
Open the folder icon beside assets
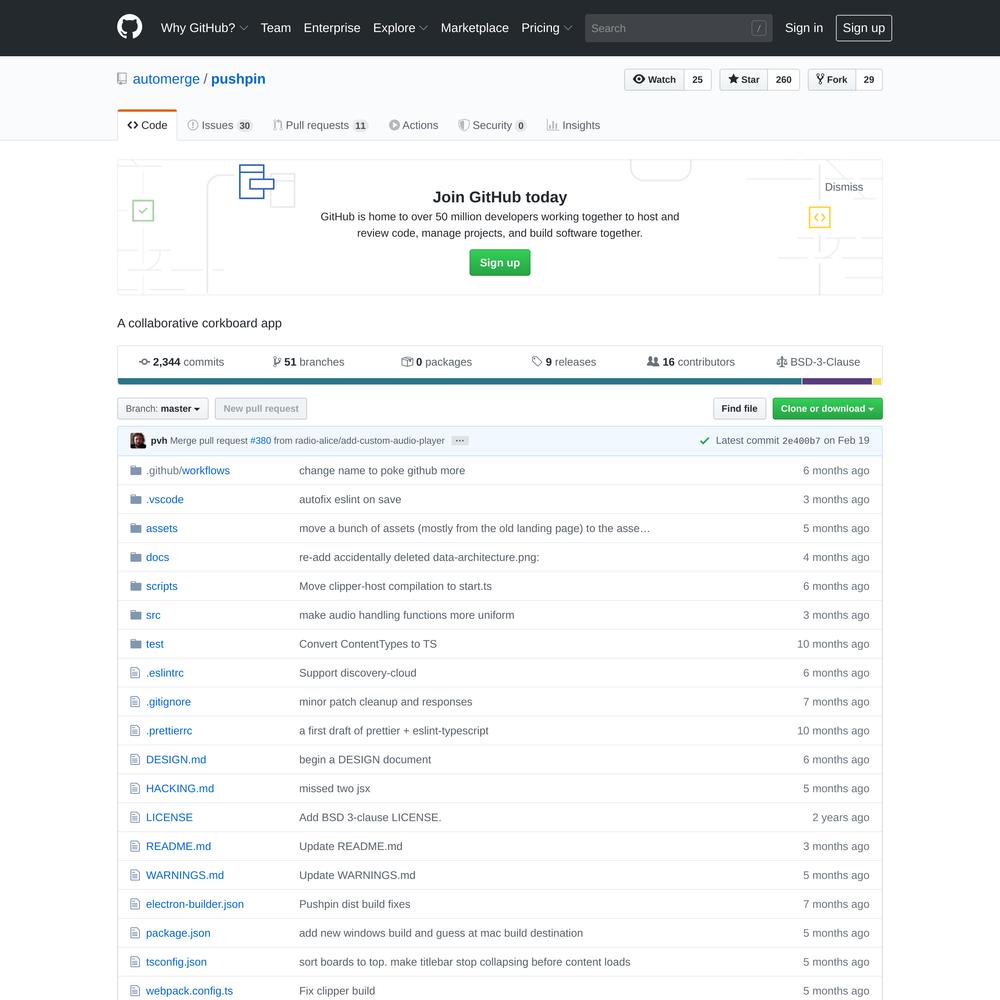135,528
